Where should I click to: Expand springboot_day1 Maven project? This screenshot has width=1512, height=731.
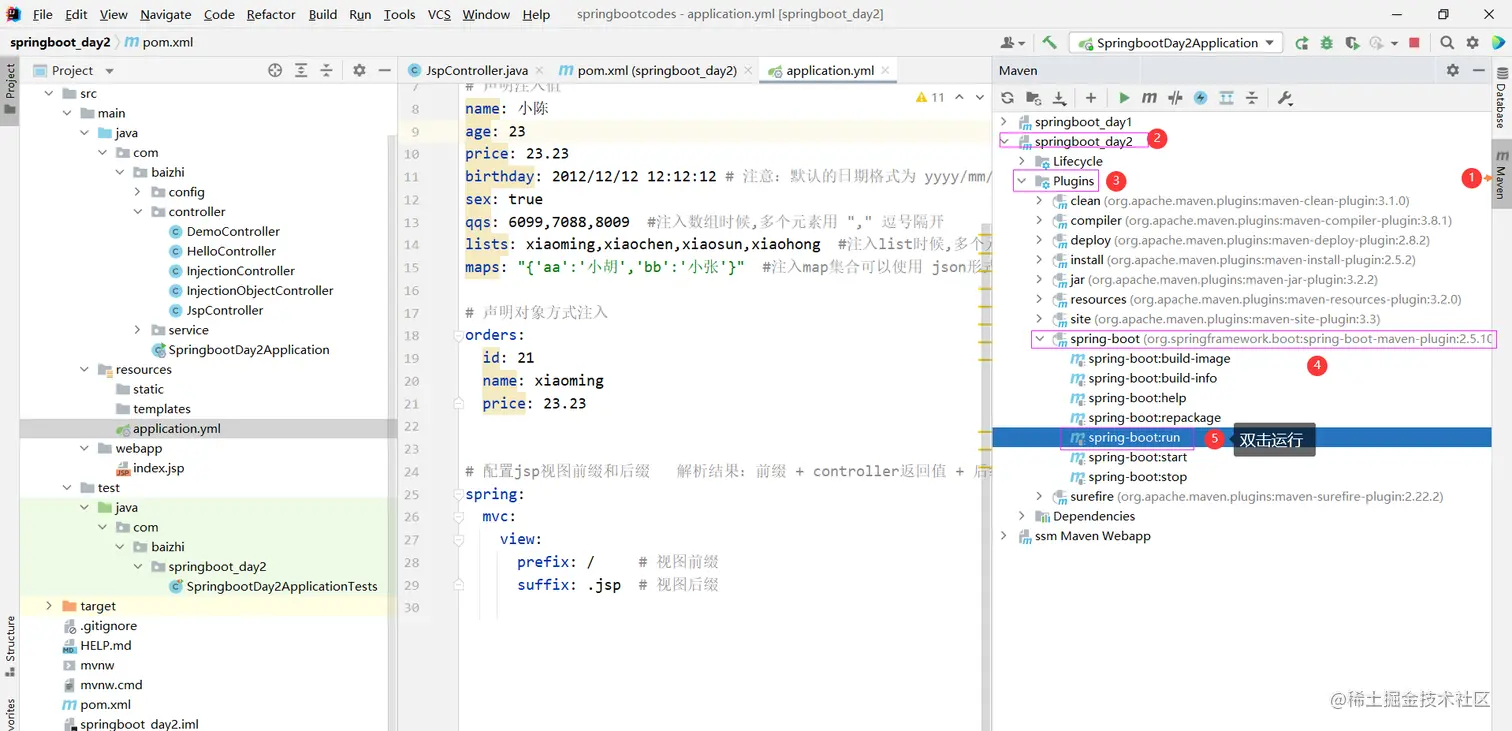(x=1004, y=122)
